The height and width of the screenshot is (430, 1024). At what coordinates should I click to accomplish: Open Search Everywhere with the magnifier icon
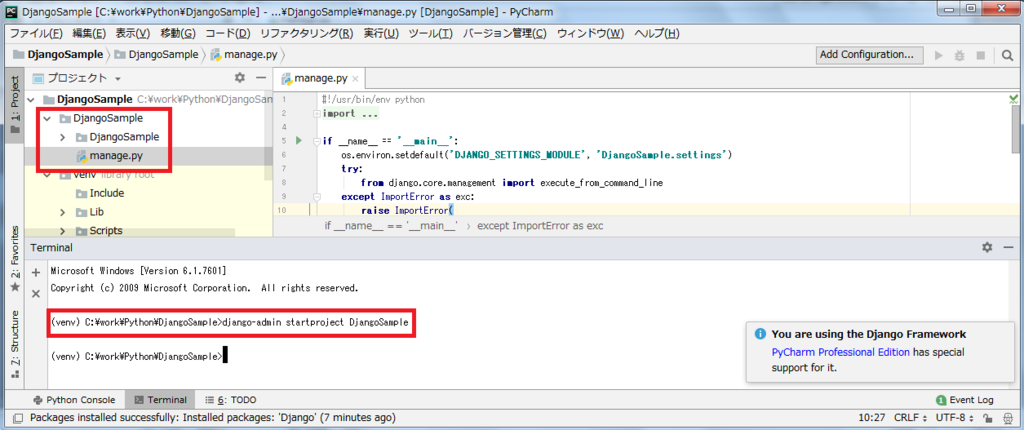point(1007,56)
